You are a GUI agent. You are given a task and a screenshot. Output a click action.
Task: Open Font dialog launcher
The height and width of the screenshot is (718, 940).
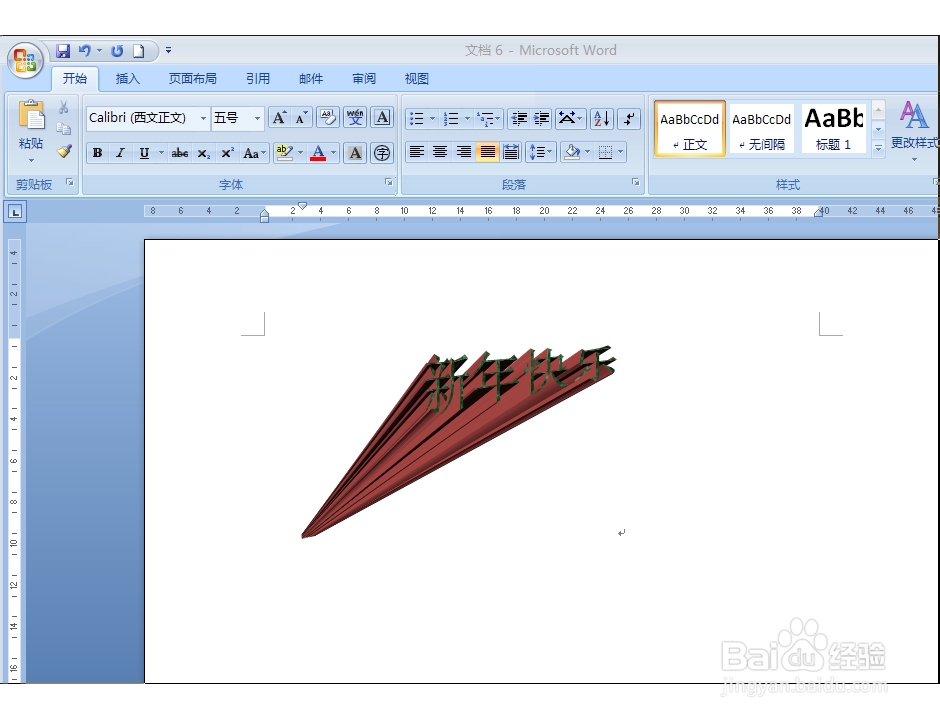click(x=388, y=182)
